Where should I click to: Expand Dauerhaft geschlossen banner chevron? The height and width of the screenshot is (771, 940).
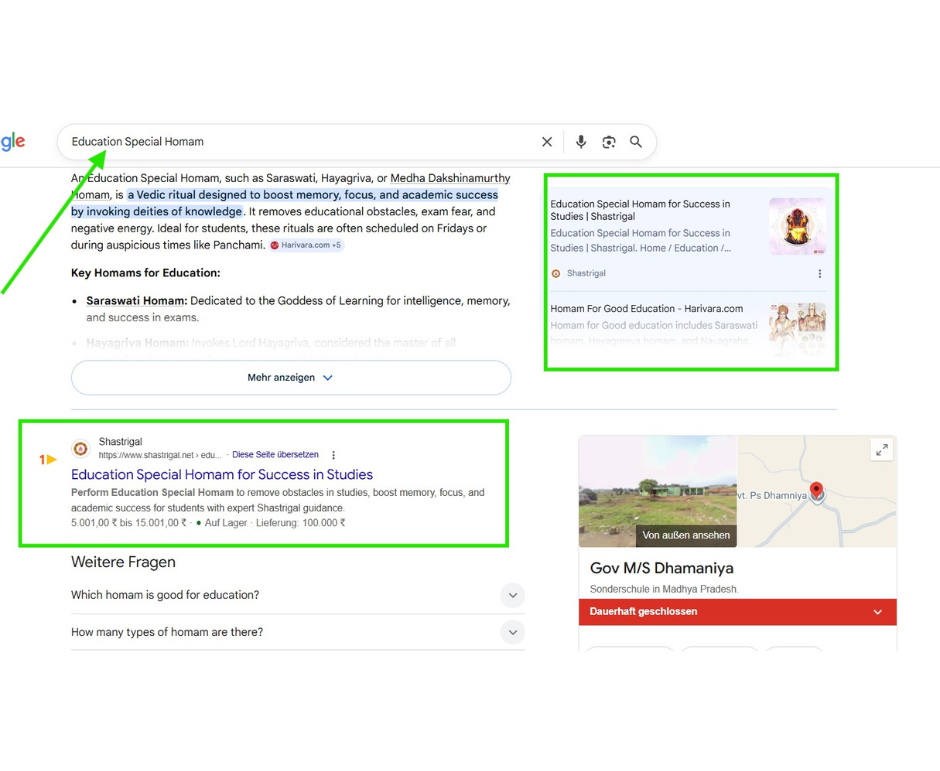coord(878,612)
